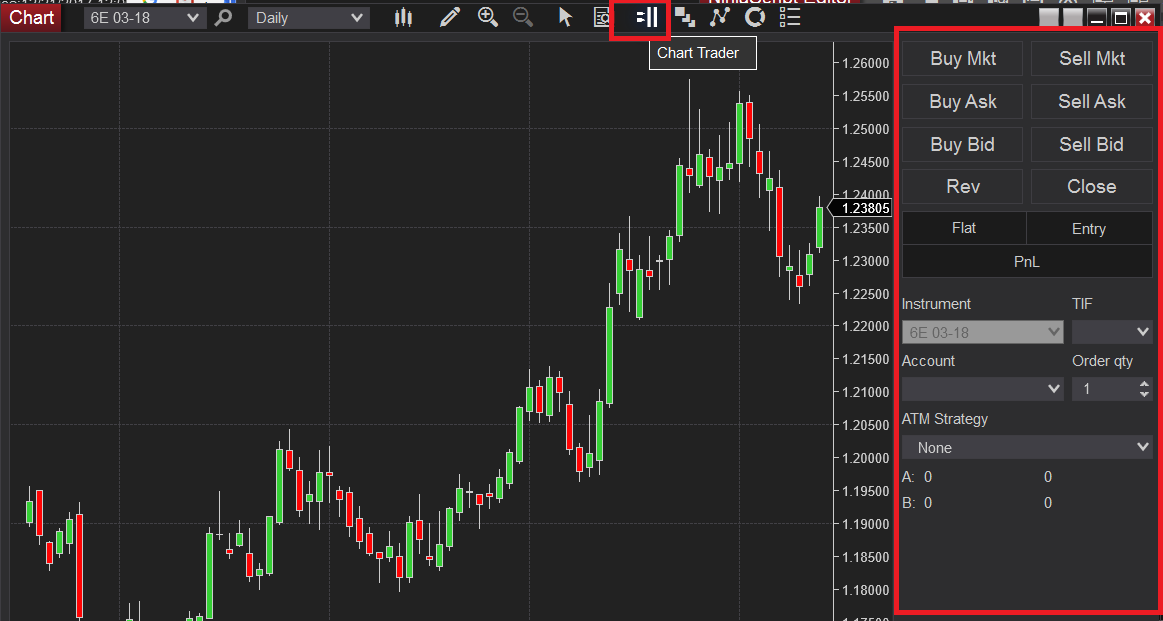Open the drawing tools pencil icon

[x=449, y=17]
